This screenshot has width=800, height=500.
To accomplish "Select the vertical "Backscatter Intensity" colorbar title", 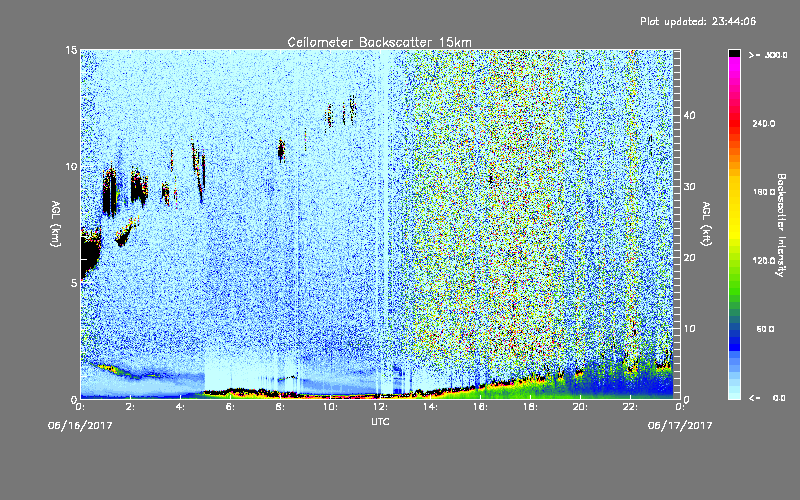I will (781, 226).
